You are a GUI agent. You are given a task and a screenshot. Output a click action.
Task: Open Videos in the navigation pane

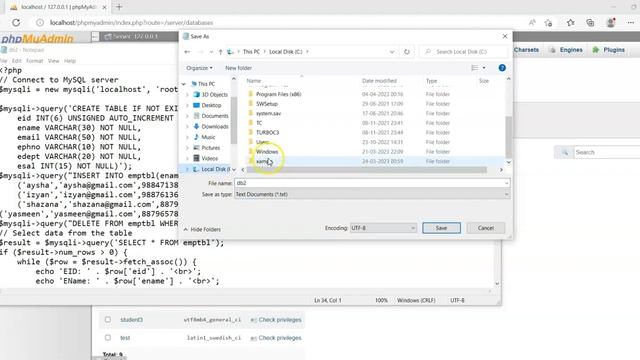209,158
